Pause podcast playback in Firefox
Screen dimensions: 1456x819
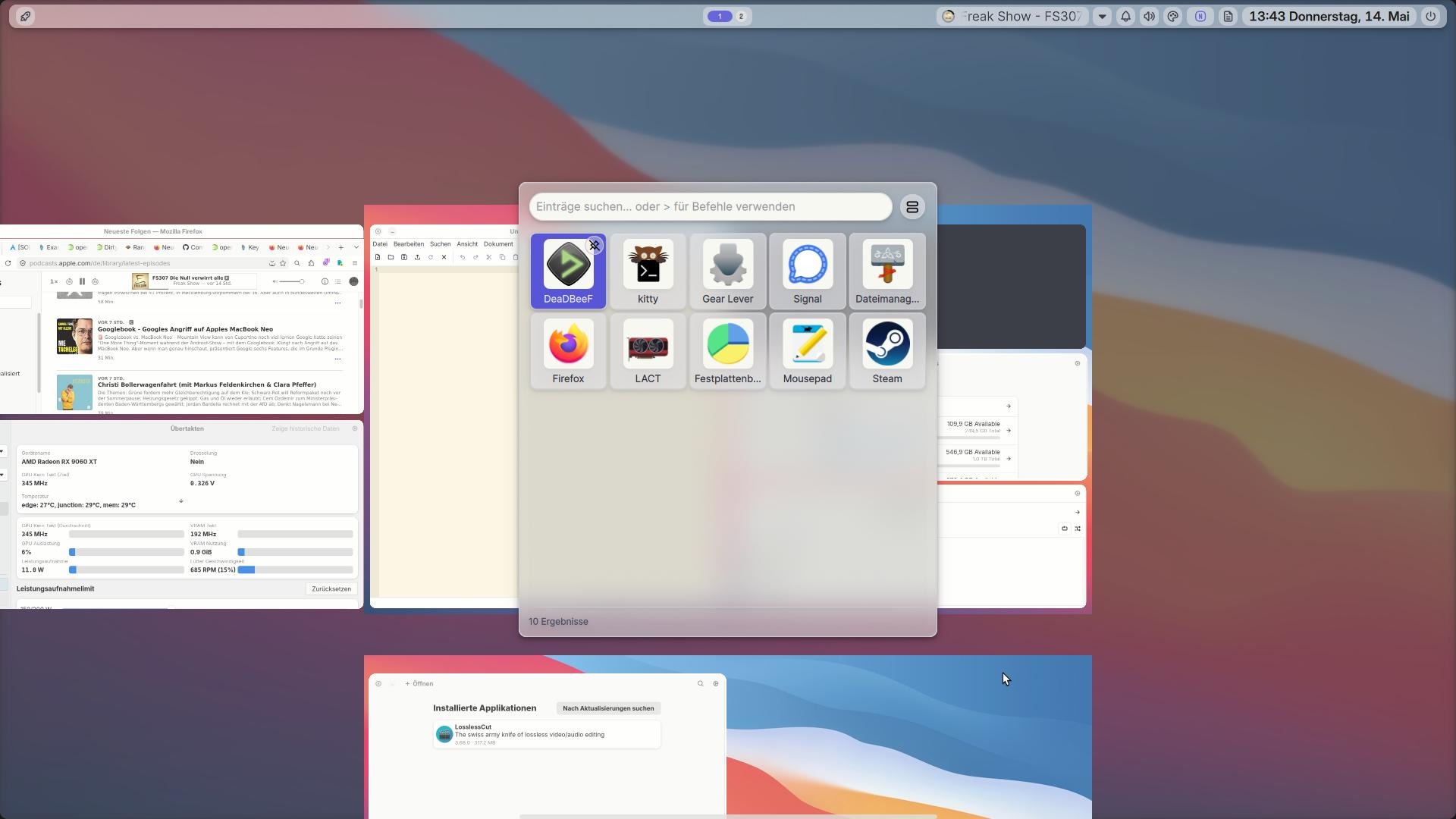(x=82, y=281)
